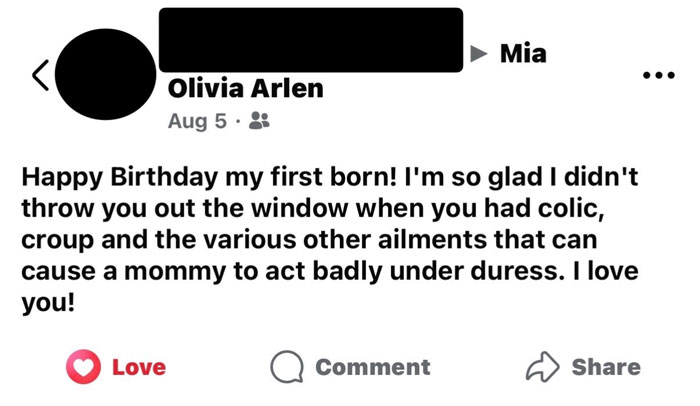Open the three-dot post options menu
This screenshot has width=700, height=406.
tap(658, 75)
